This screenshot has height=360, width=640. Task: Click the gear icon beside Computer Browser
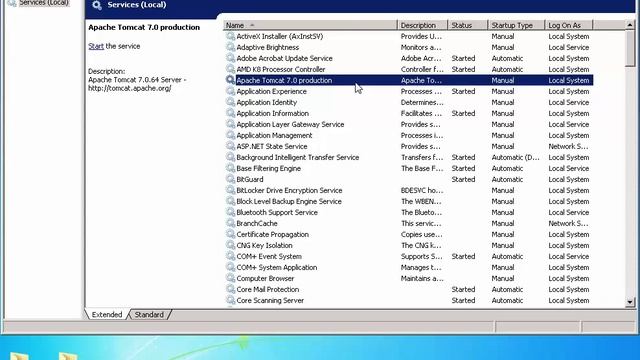click(x=230, y=278)
